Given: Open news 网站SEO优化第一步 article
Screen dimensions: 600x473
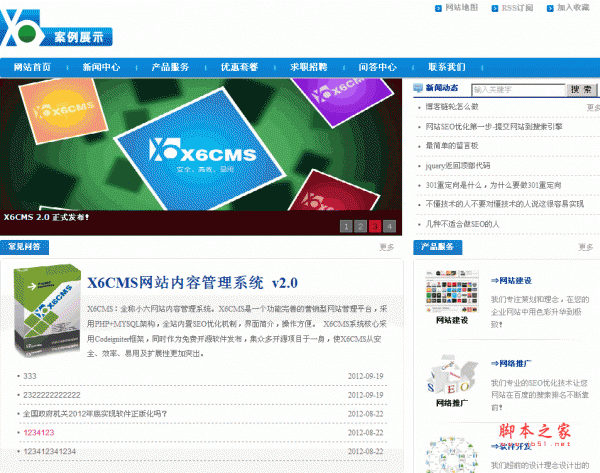Looking at the screenshot, I should tap(494, 127).
